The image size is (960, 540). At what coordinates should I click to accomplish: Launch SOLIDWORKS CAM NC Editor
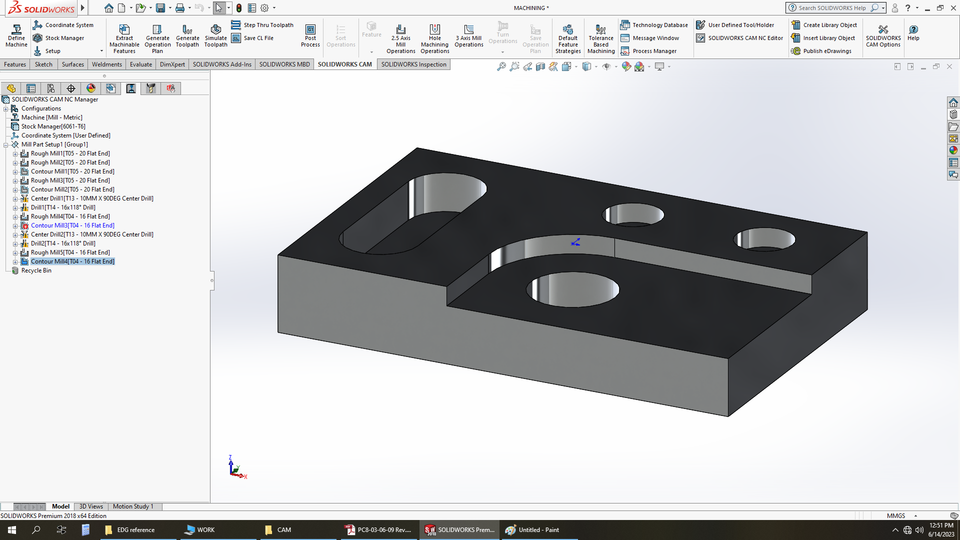point(740,38)
